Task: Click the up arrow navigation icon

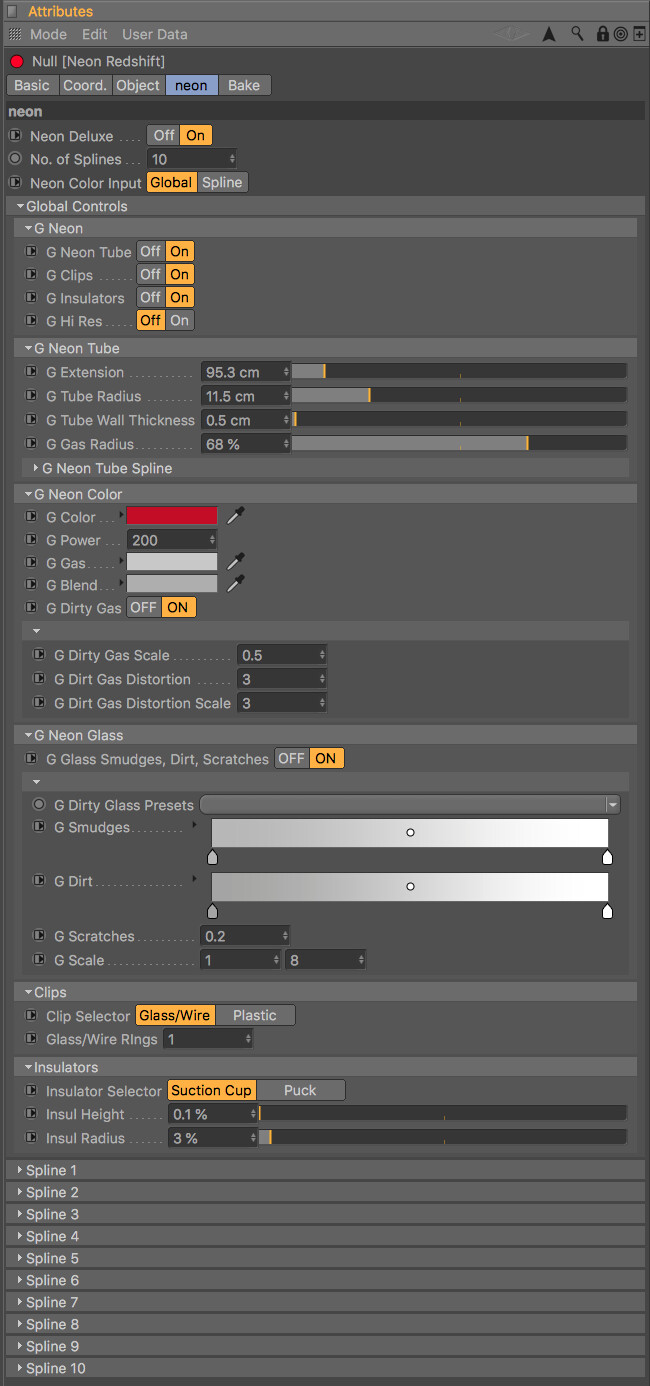Action: coord(549,34)
